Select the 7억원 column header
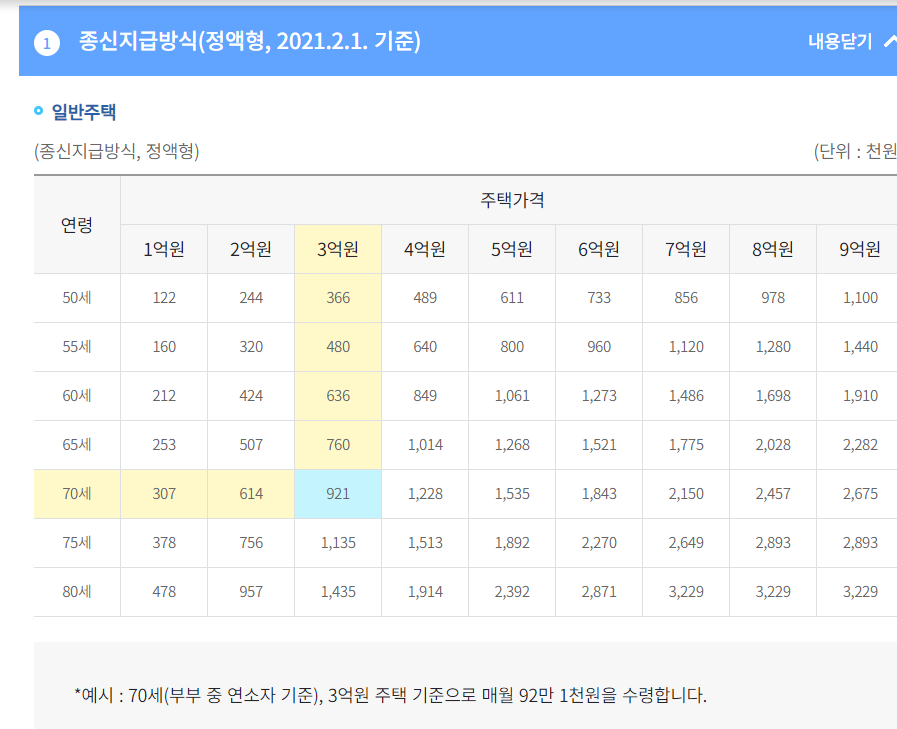Screen dimensions: 897x729 (x=685, y=249)
